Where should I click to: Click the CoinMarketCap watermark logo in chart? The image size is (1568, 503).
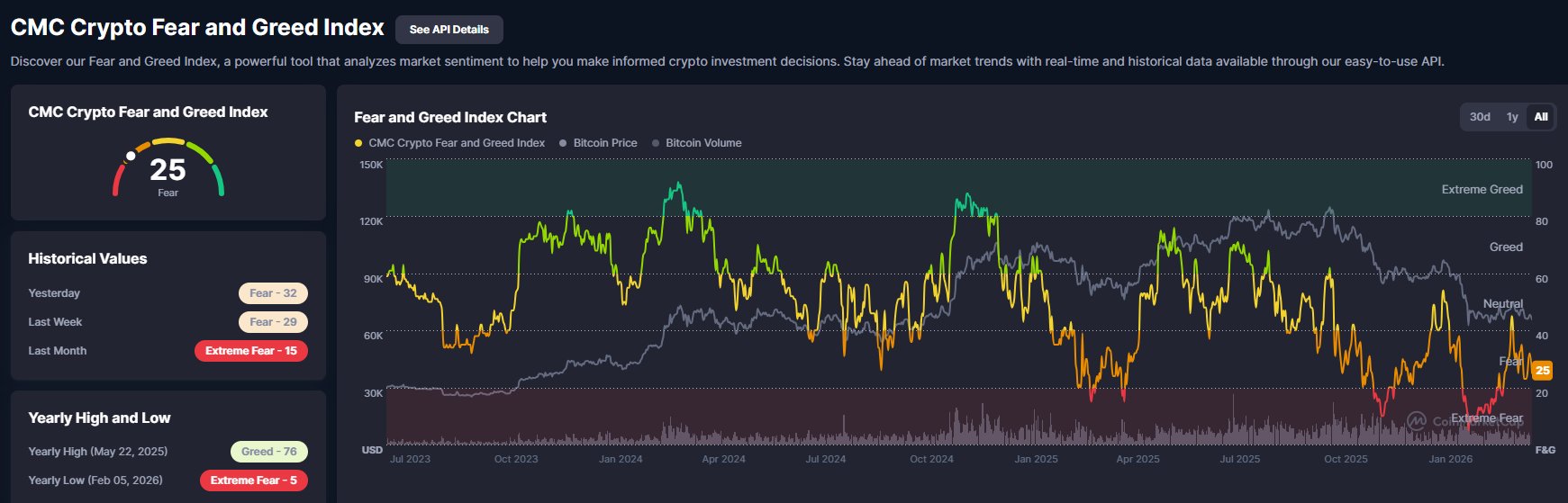point(1417,421)
